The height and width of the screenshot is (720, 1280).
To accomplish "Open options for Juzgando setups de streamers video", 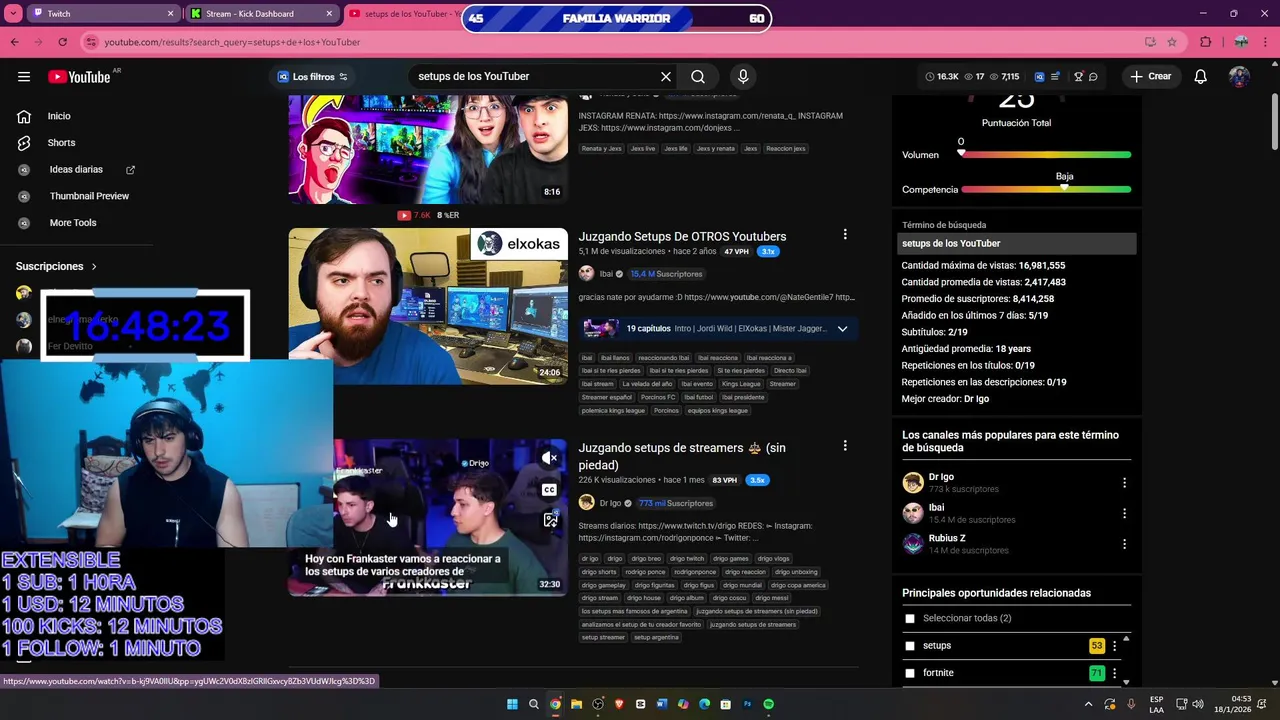I will tap(845, 446).
